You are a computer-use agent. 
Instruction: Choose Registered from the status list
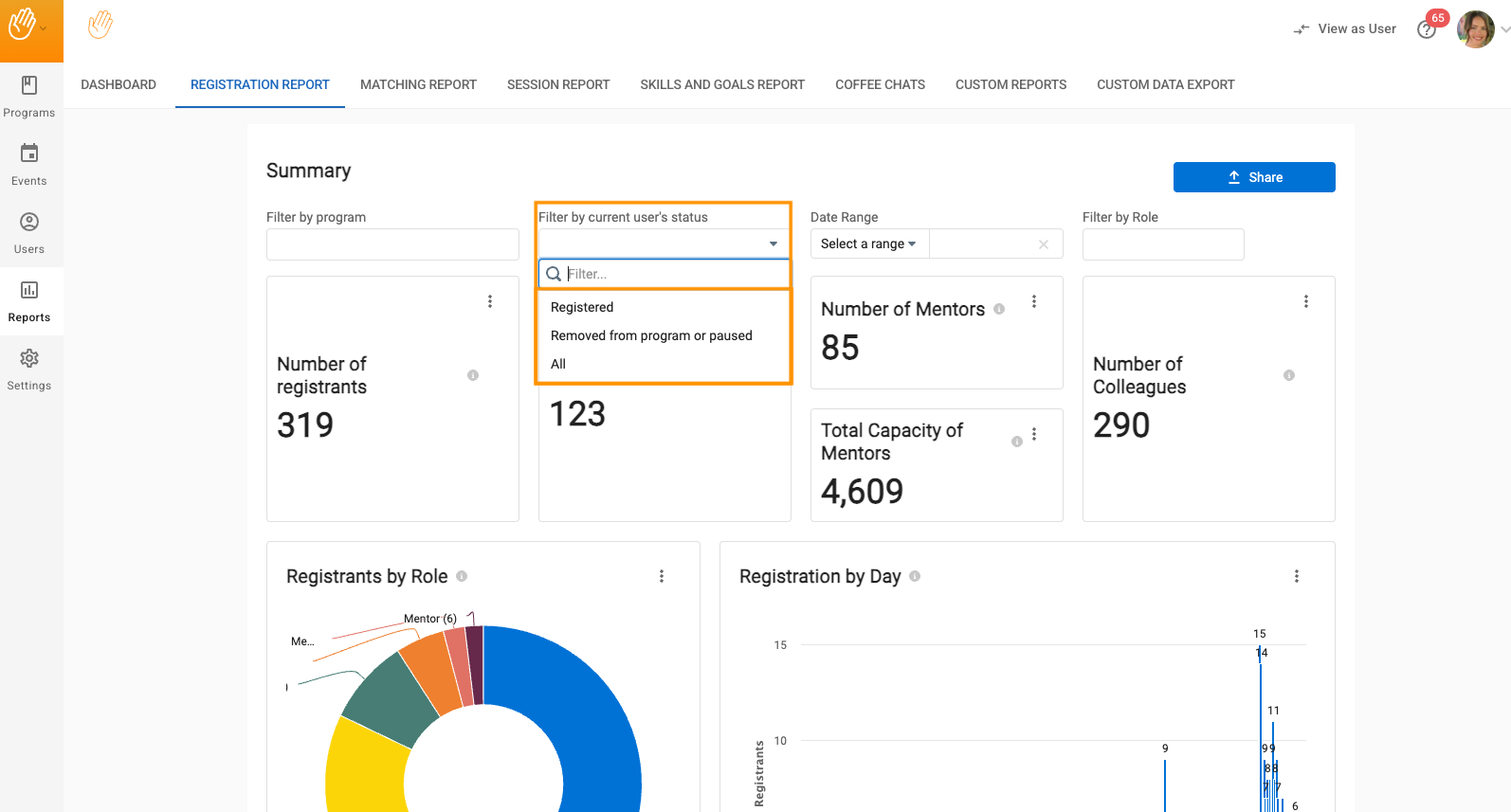(x=582, y=307)
